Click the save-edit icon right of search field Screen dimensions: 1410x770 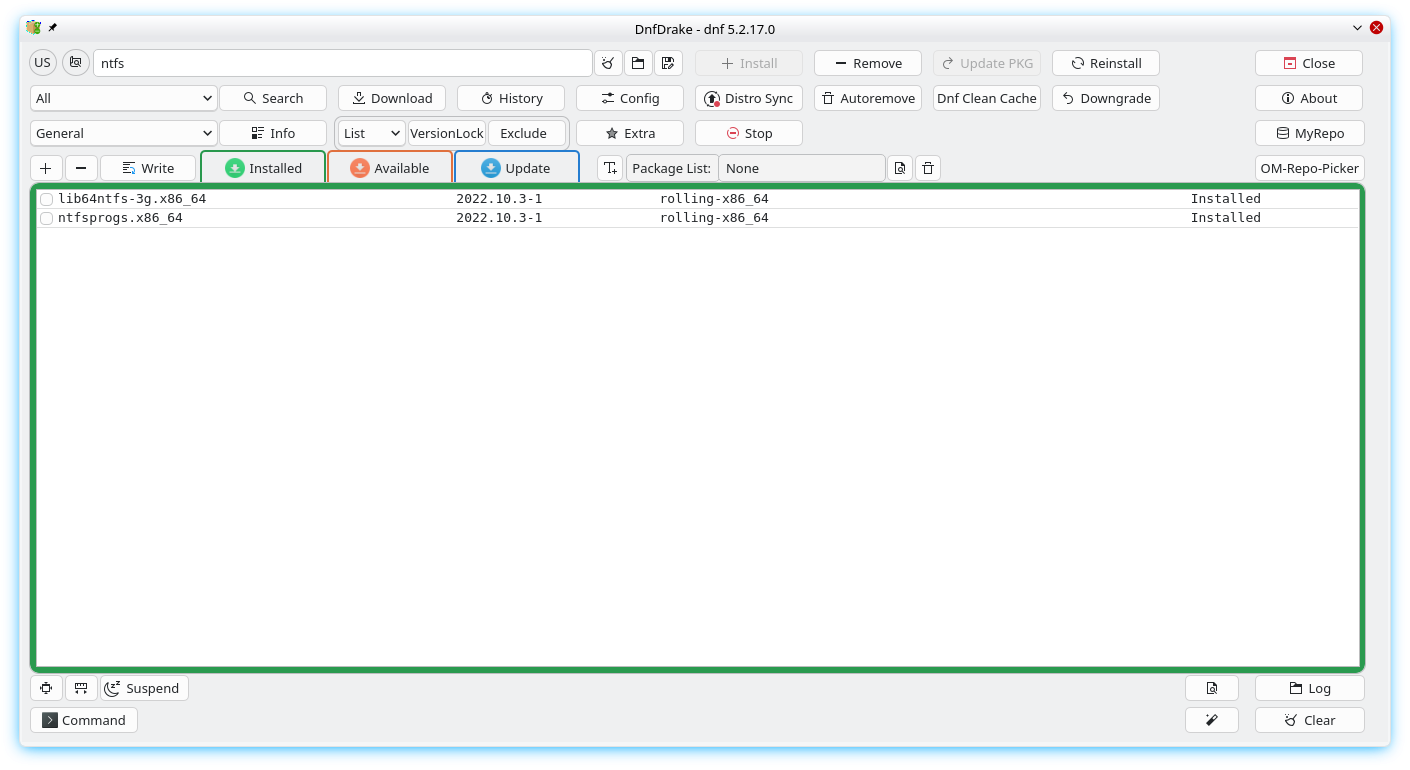[x=668, y=63]
